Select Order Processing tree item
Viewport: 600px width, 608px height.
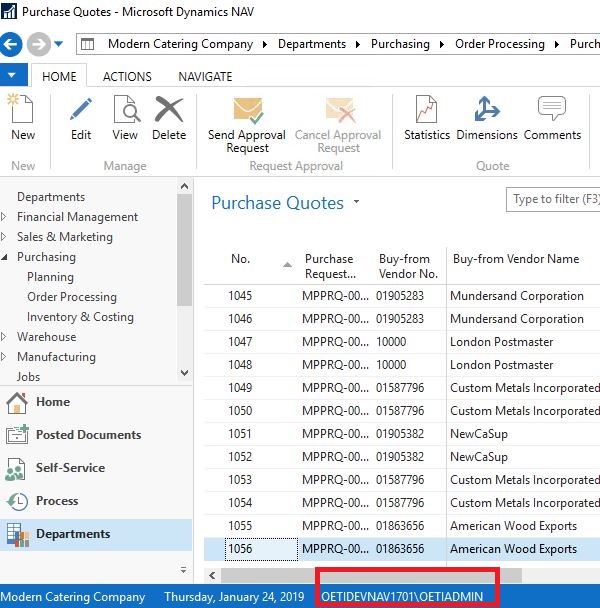click(72, 297)
